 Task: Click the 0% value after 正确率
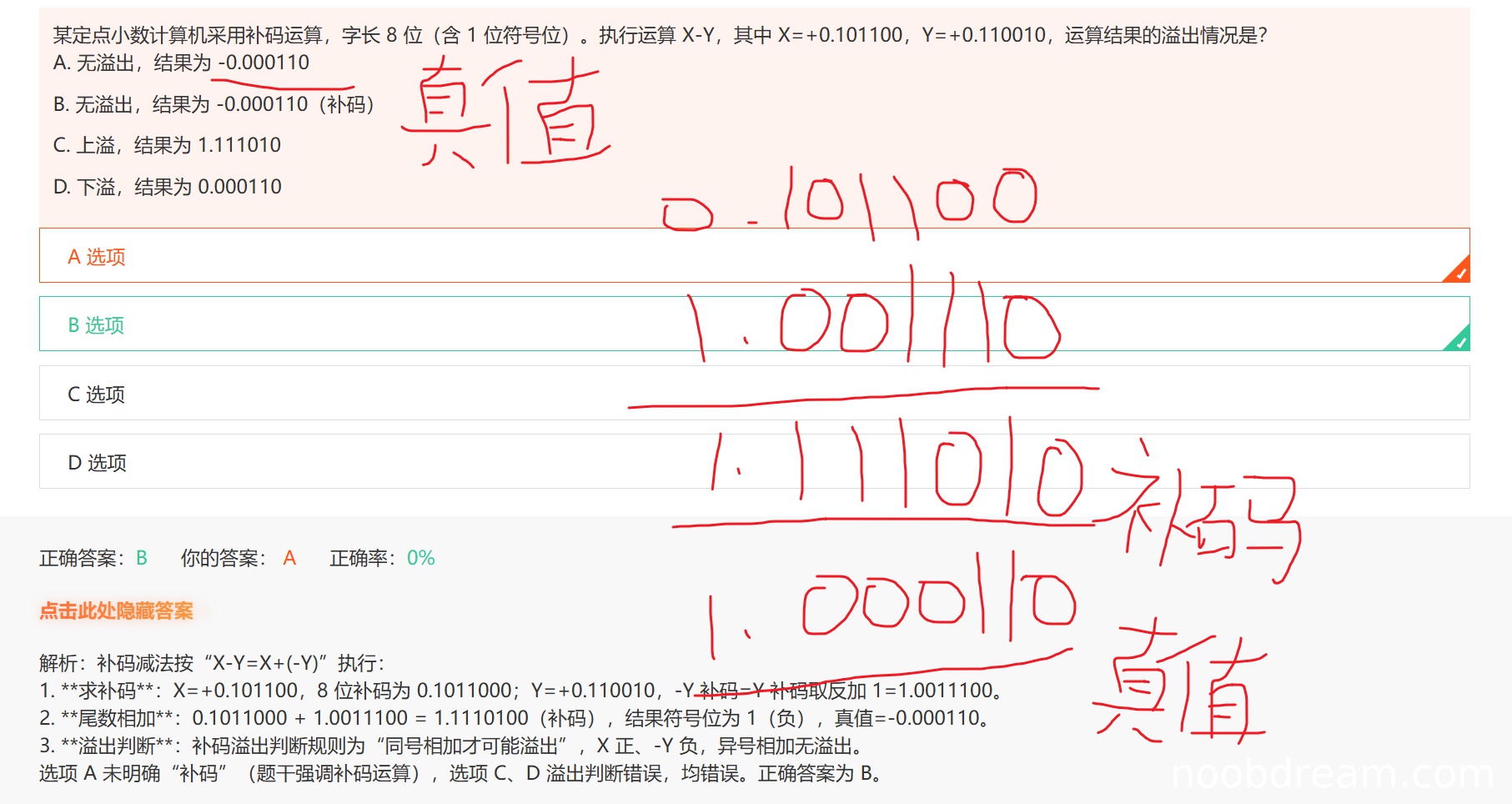coord(420,558)
